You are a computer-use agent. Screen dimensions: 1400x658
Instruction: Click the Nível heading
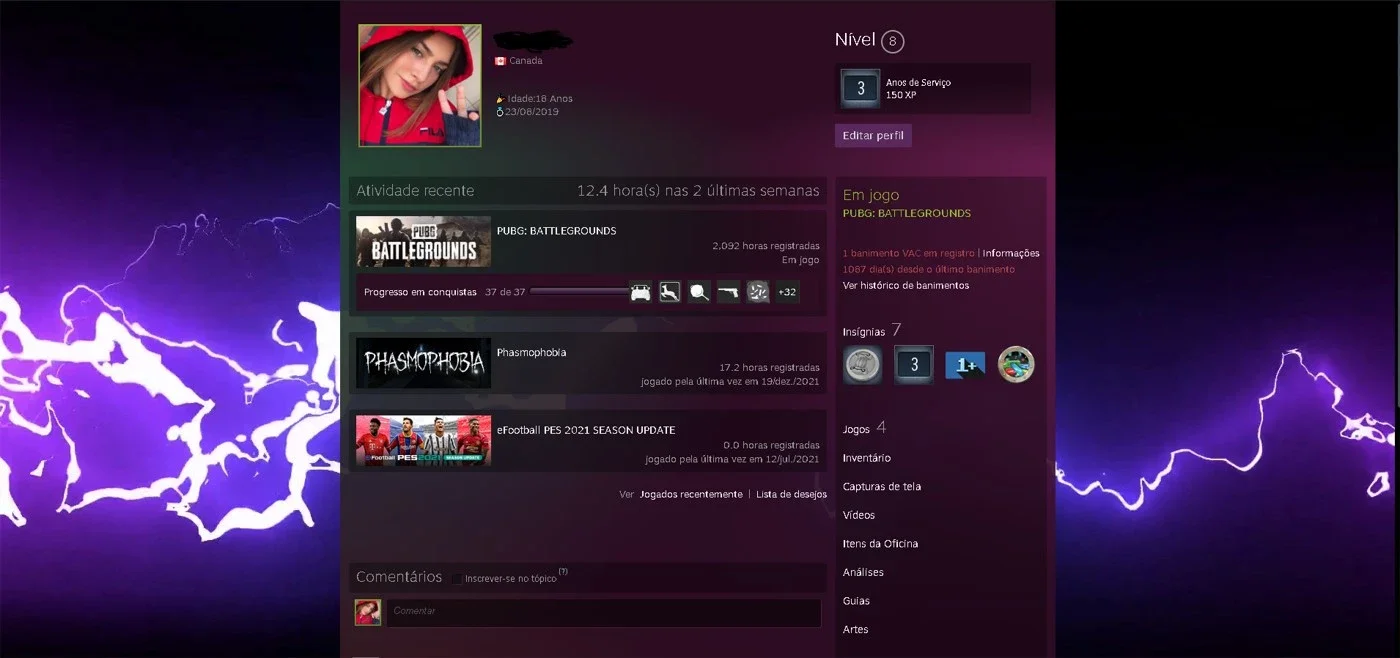tap(855, 40)
